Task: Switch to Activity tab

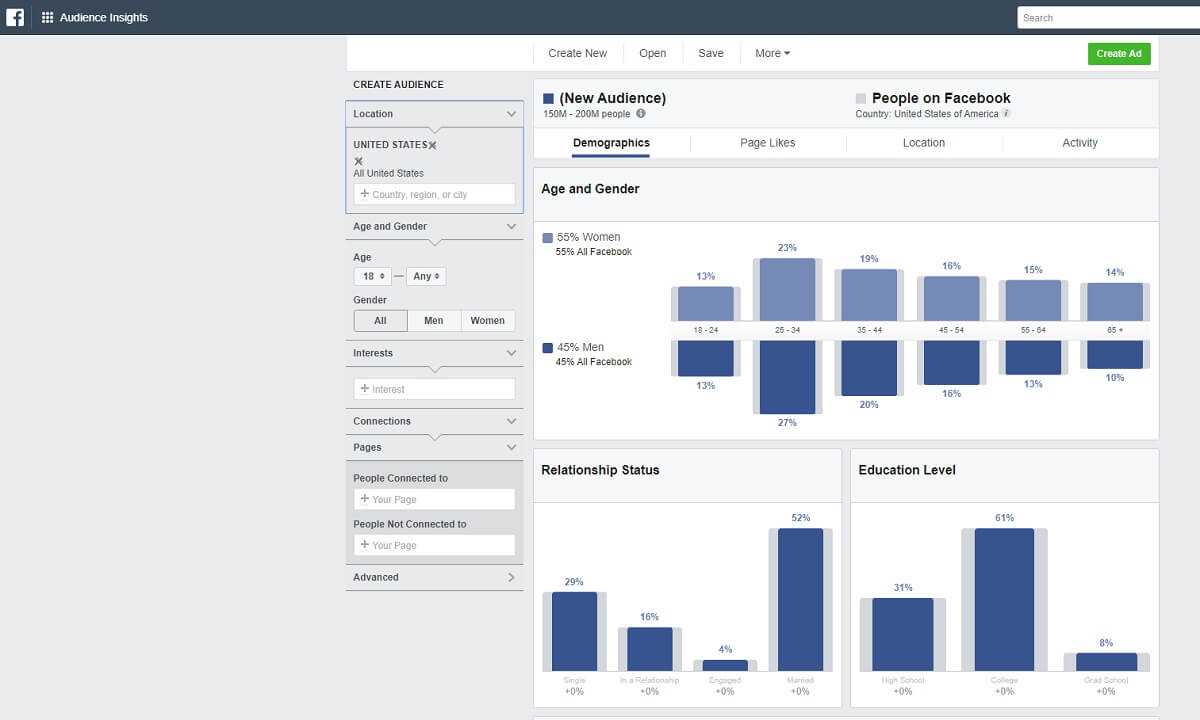Action: click(1080, 143)
